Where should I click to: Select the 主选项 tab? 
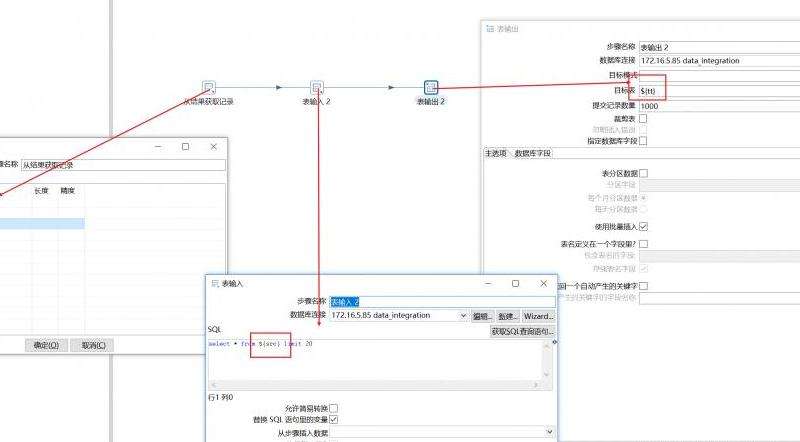click(496, 153)
